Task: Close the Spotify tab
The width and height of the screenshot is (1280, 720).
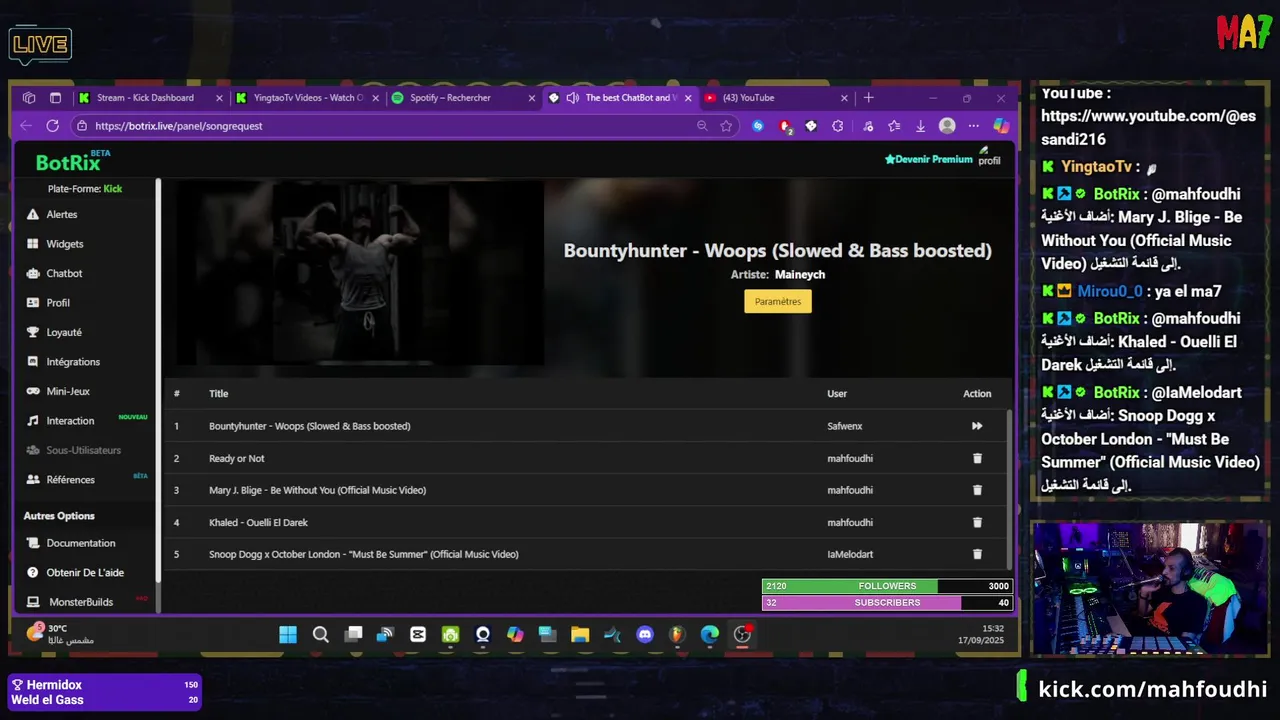Action: click(532, 98)
